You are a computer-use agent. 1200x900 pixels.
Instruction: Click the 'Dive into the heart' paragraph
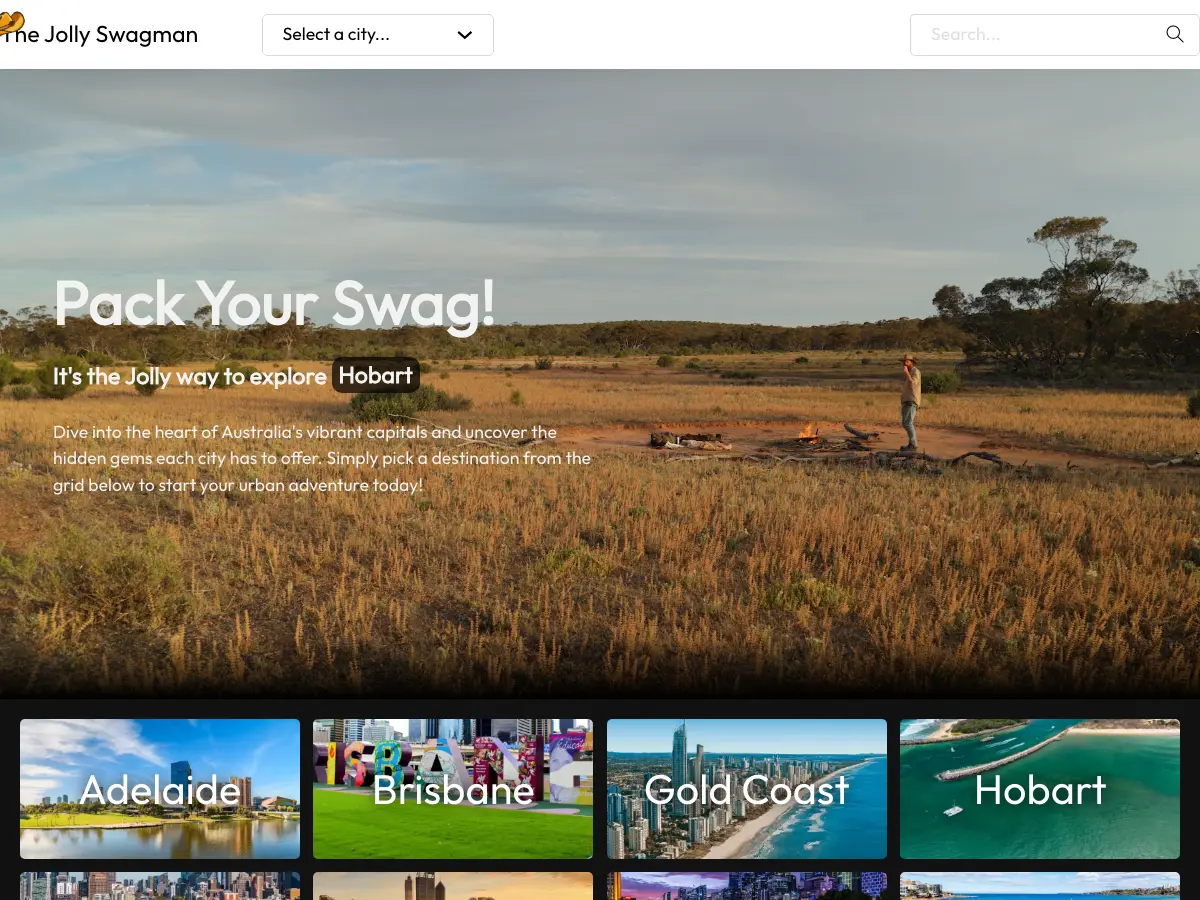pyautogui.click(x=322, y=458)
